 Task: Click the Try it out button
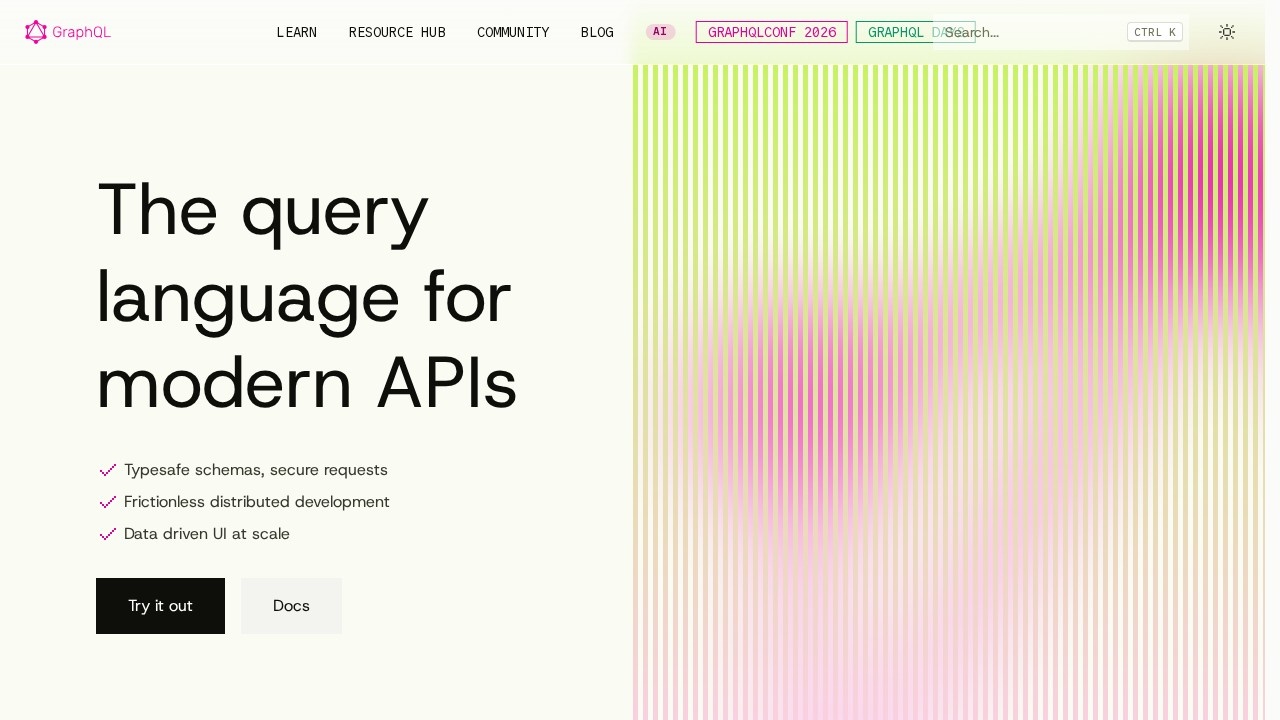tap(160, 606)
